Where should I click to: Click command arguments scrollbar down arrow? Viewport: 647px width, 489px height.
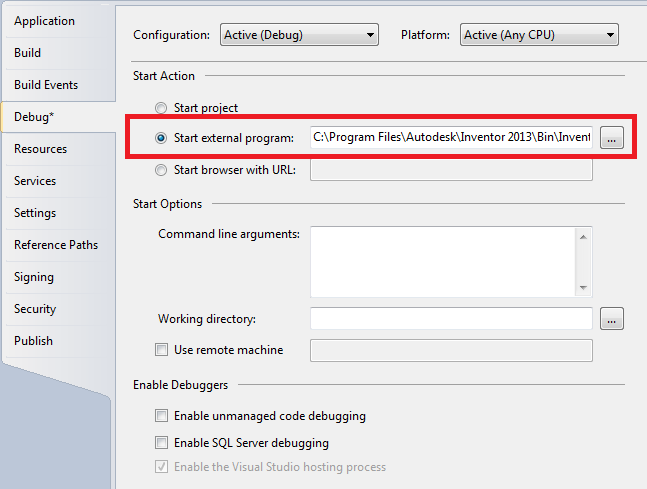point(583,288)
